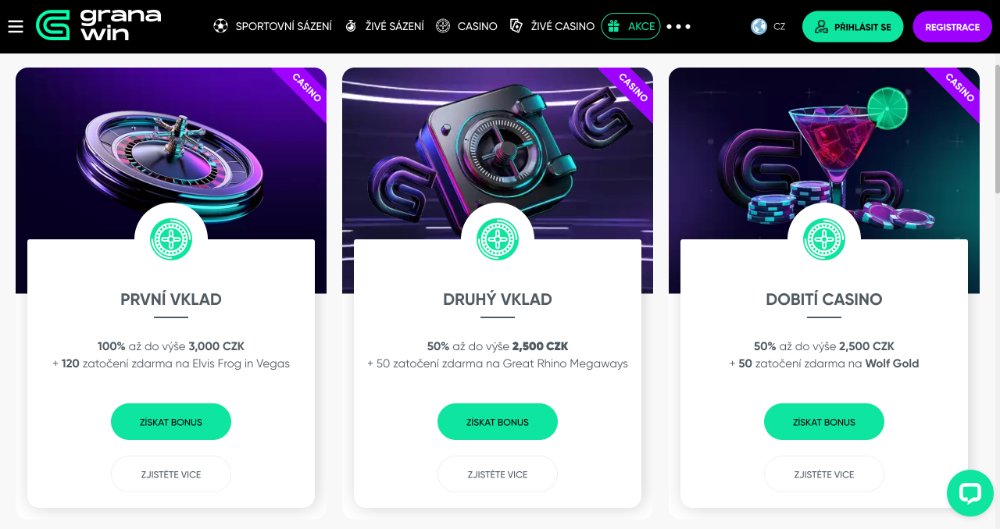Image resolution: width=1000 pixels, height=529 pixels.
Task: Click the Registrace button
Action: 952,27
